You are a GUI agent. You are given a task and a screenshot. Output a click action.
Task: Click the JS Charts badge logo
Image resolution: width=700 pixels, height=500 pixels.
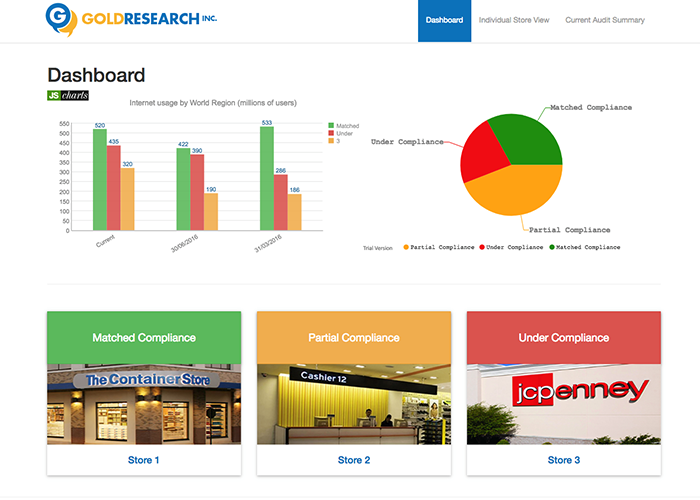pos(68,96)
